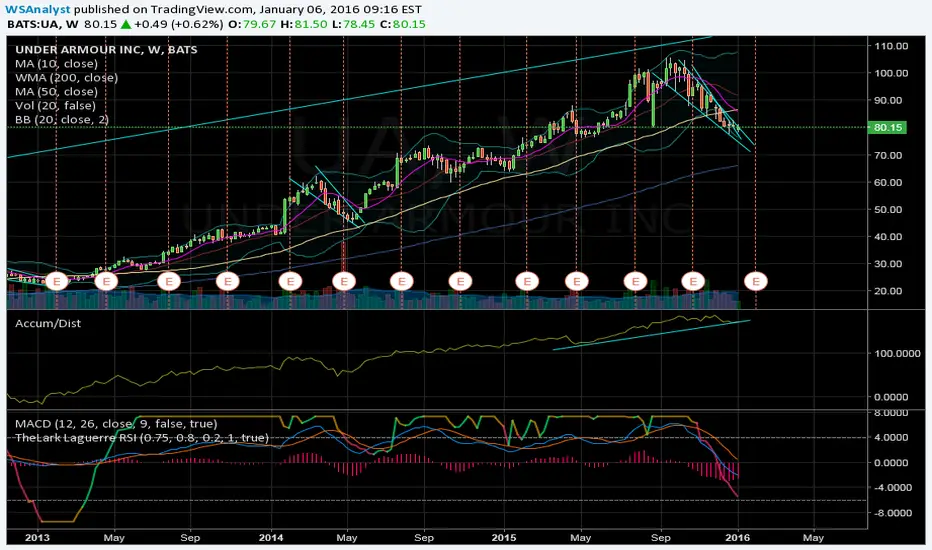Click the BATS:UA, W symbol text
The image size is (932, 550).
(x=43, y=24)
